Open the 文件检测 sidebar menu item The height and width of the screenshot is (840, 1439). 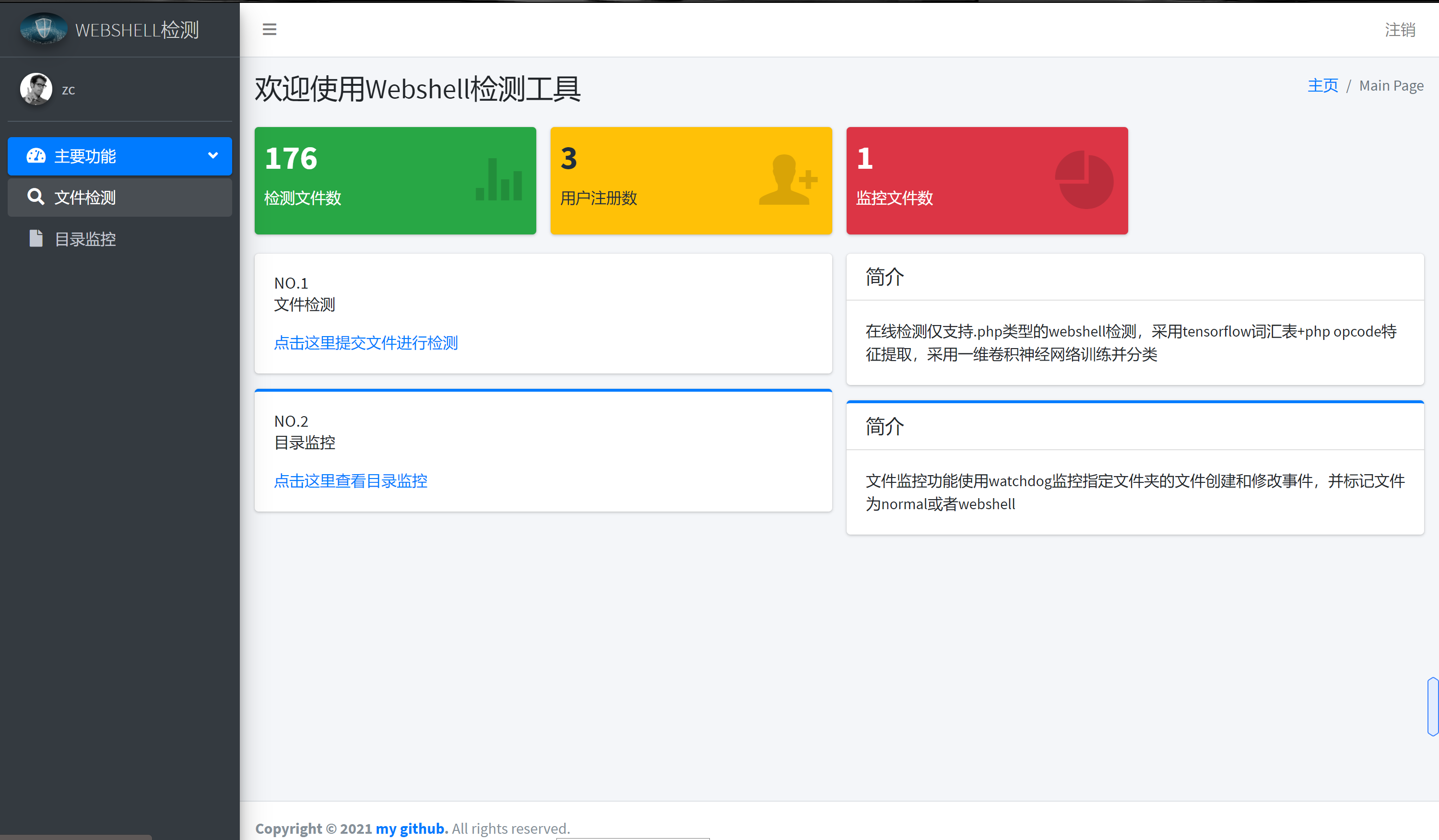tap(85, 198)
